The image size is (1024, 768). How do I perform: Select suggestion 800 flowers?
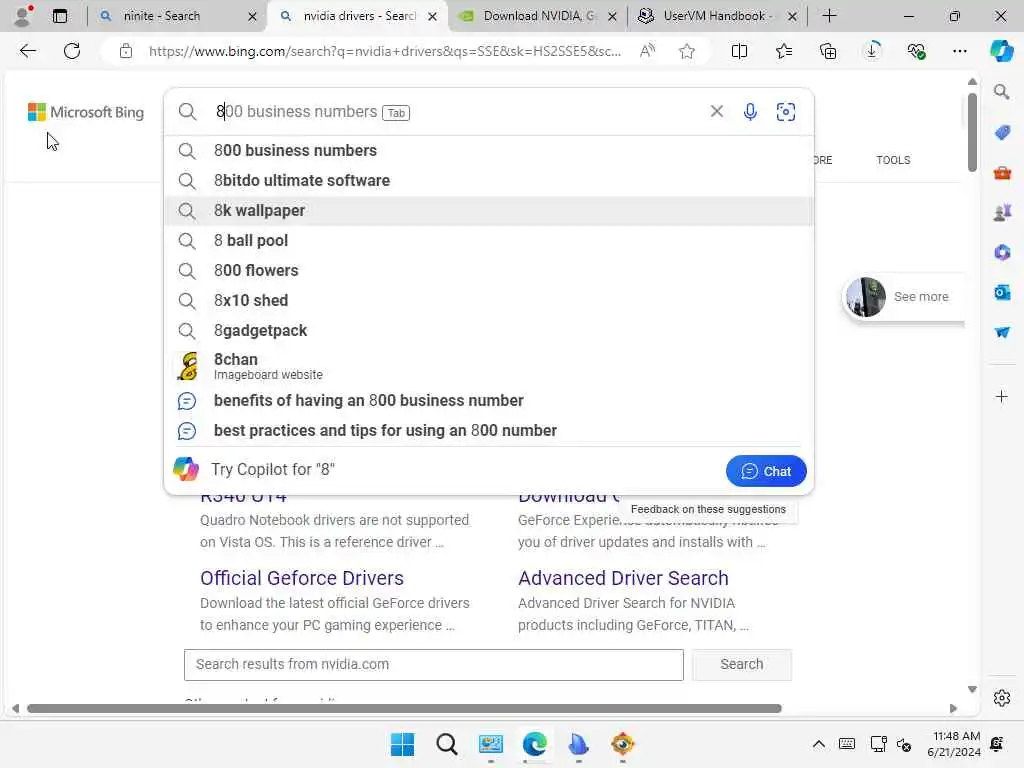coord(488,271)
